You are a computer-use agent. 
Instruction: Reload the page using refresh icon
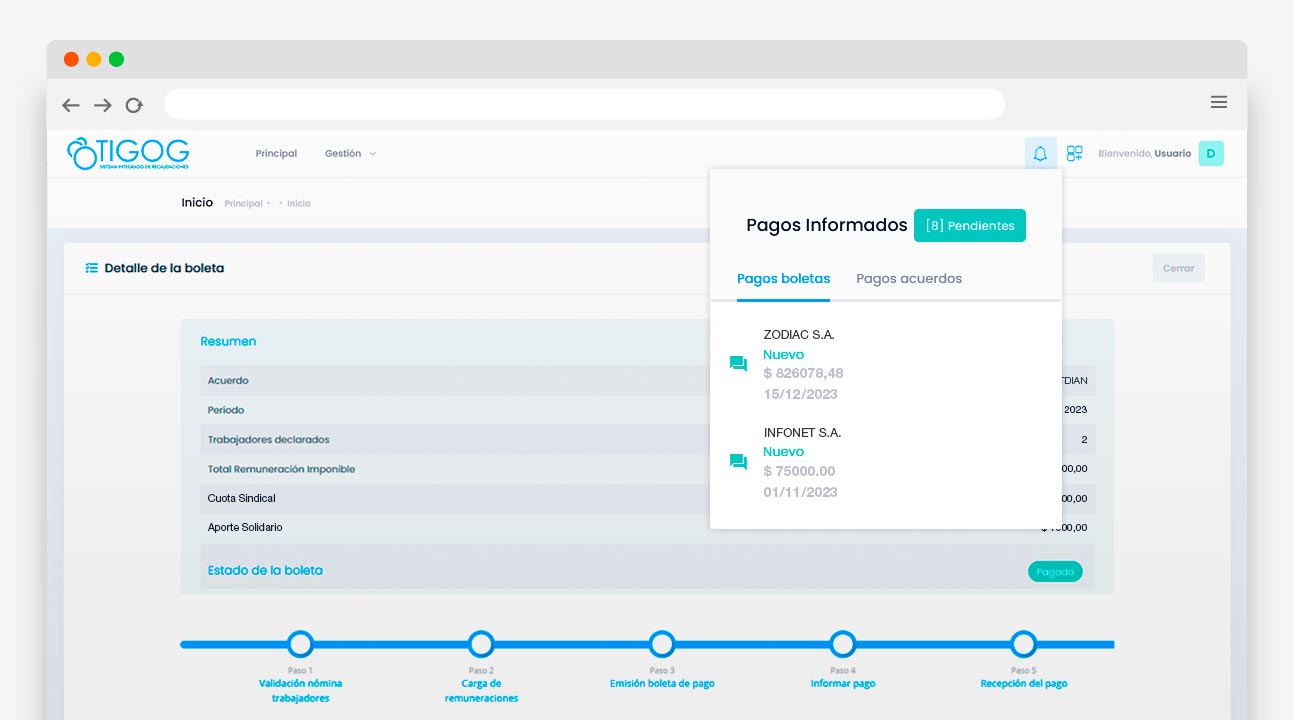(134, 105)
